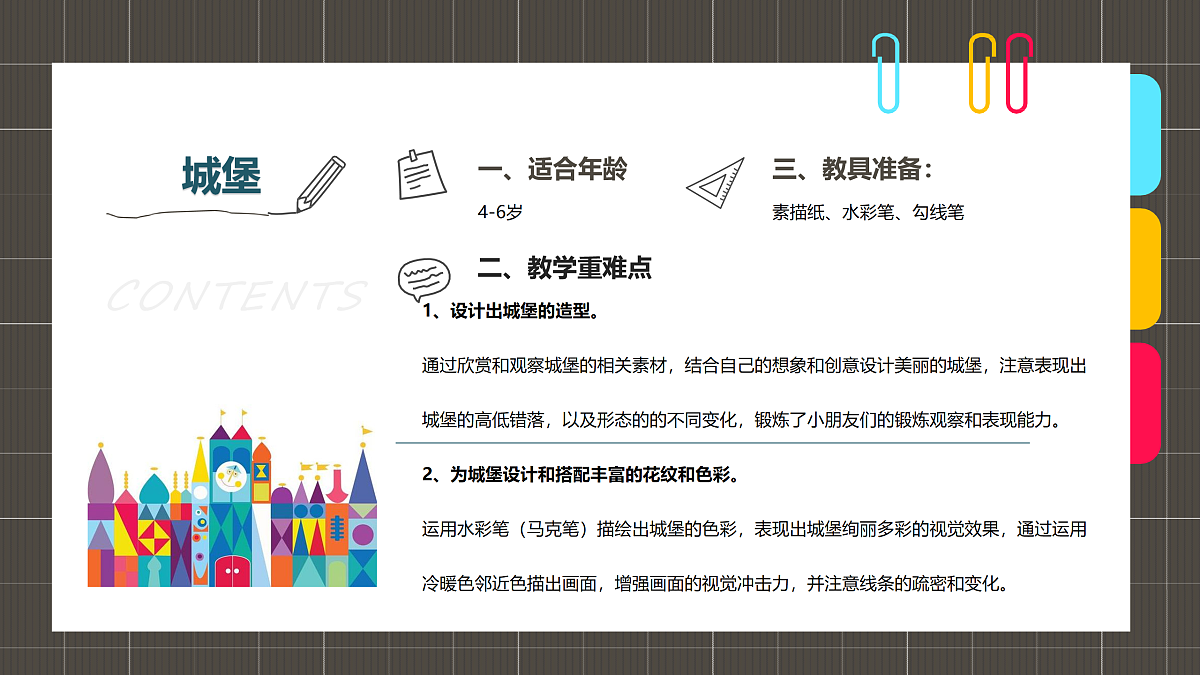Click the heading 三、教具准备：
Viewport: 1200px width, 675px height.
[x=854, y=169]
